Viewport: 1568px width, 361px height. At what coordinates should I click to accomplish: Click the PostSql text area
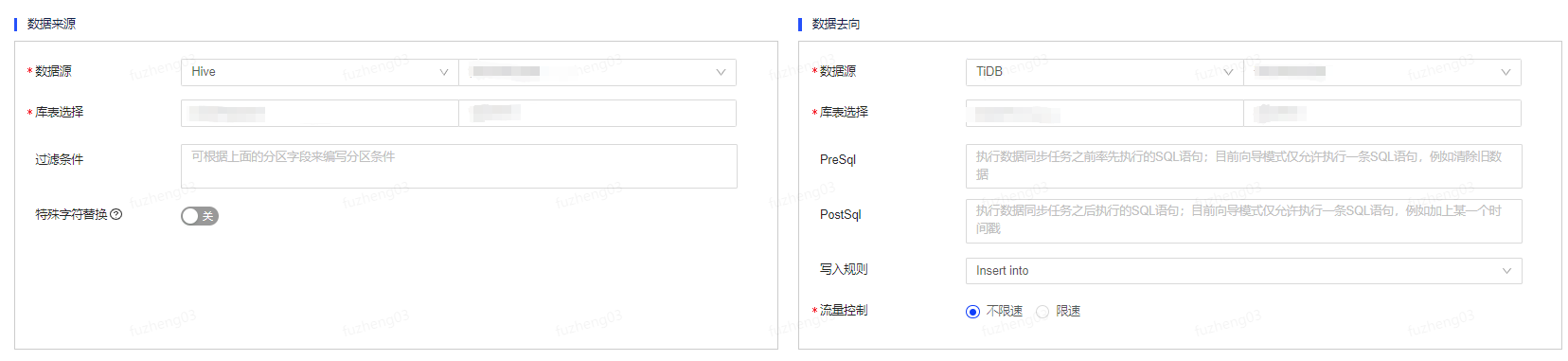[x=1243, y=221]
